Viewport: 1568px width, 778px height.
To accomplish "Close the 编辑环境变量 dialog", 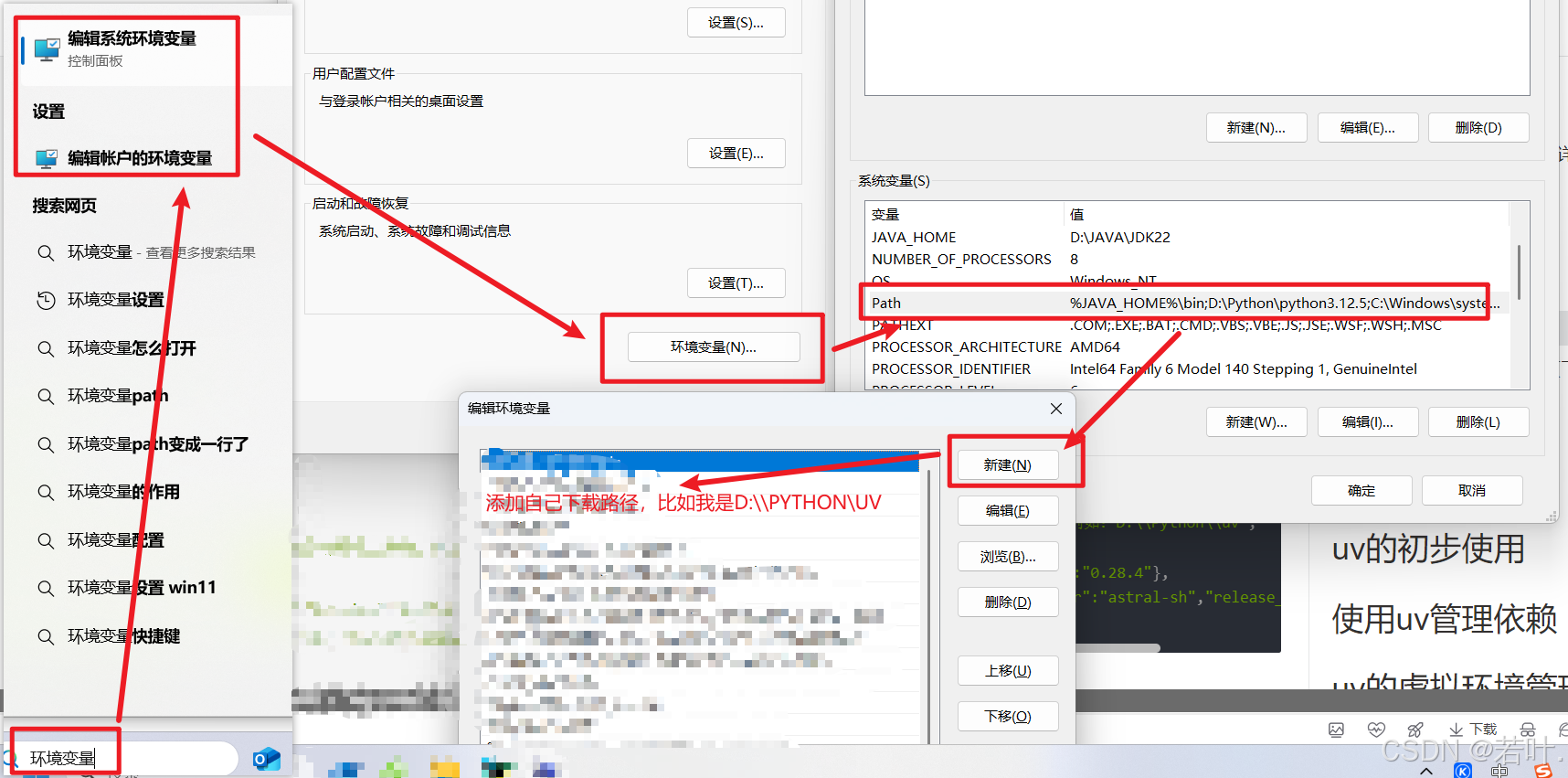I will 1055,409.
